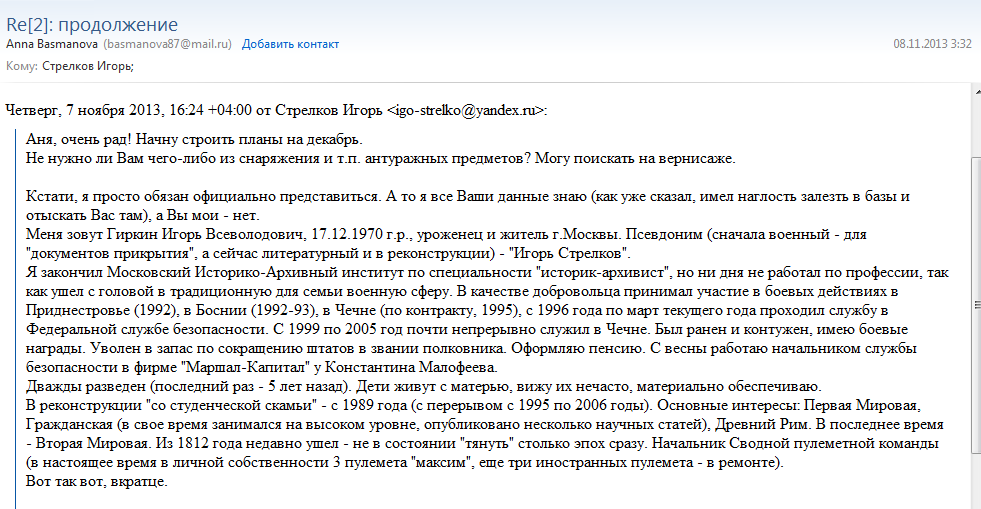Click the line starting 'Кстати, я просто обязан'

pyautogui.click(x=467, y=196)
